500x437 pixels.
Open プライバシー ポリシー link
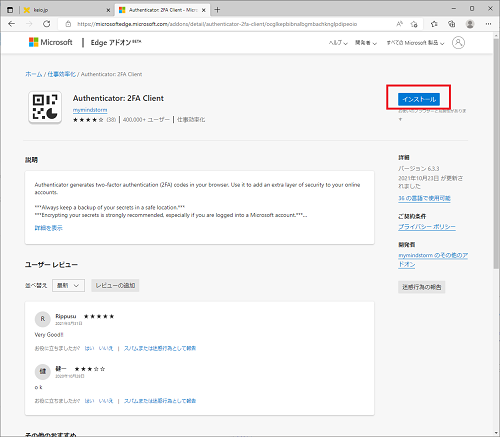pos(427,227)
